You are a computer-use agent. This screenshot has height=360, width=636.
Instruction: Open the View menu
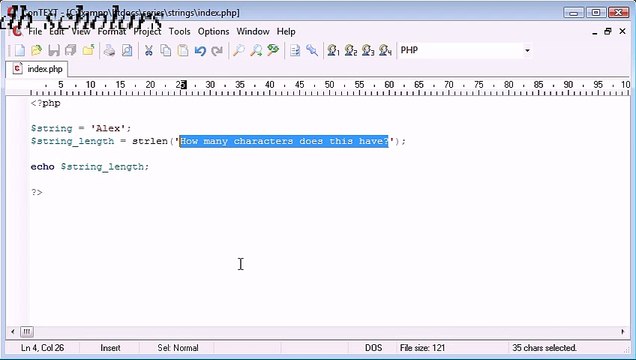point(81,32)
